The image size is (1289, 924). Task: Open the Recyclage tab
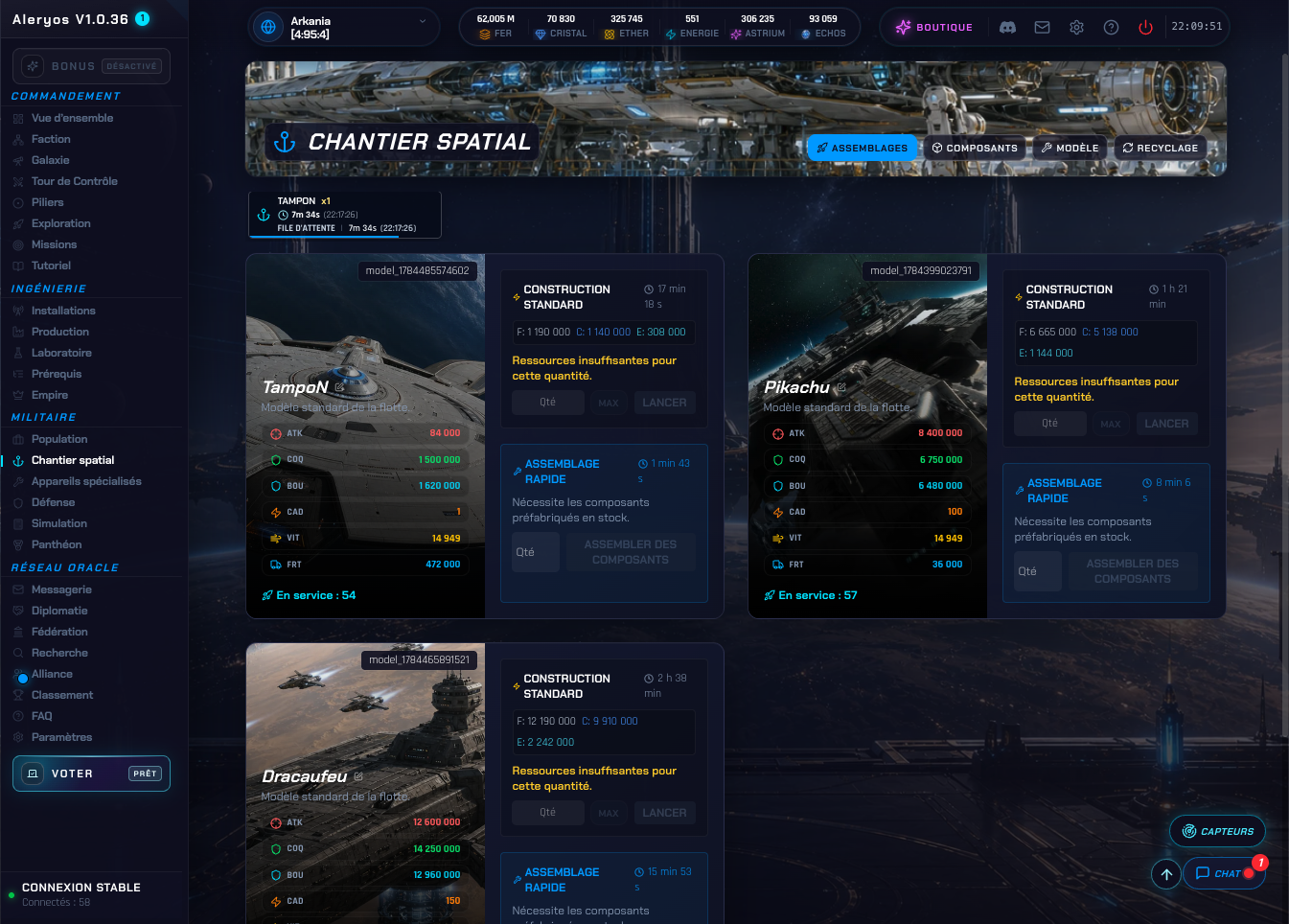click(x=1160, y=148)
